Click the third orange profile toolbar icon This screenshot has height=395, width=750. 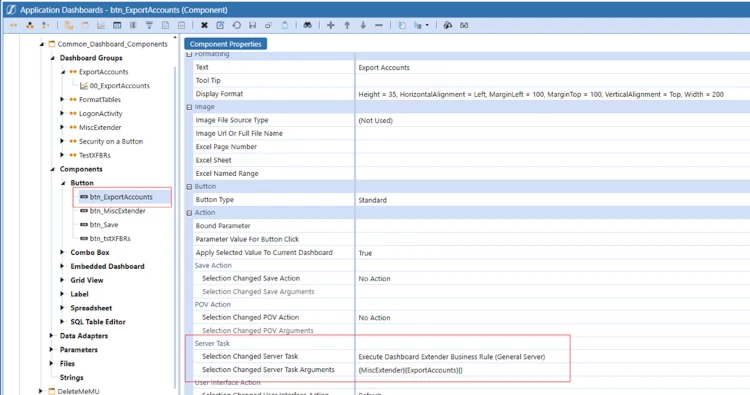tap(45, 25)
